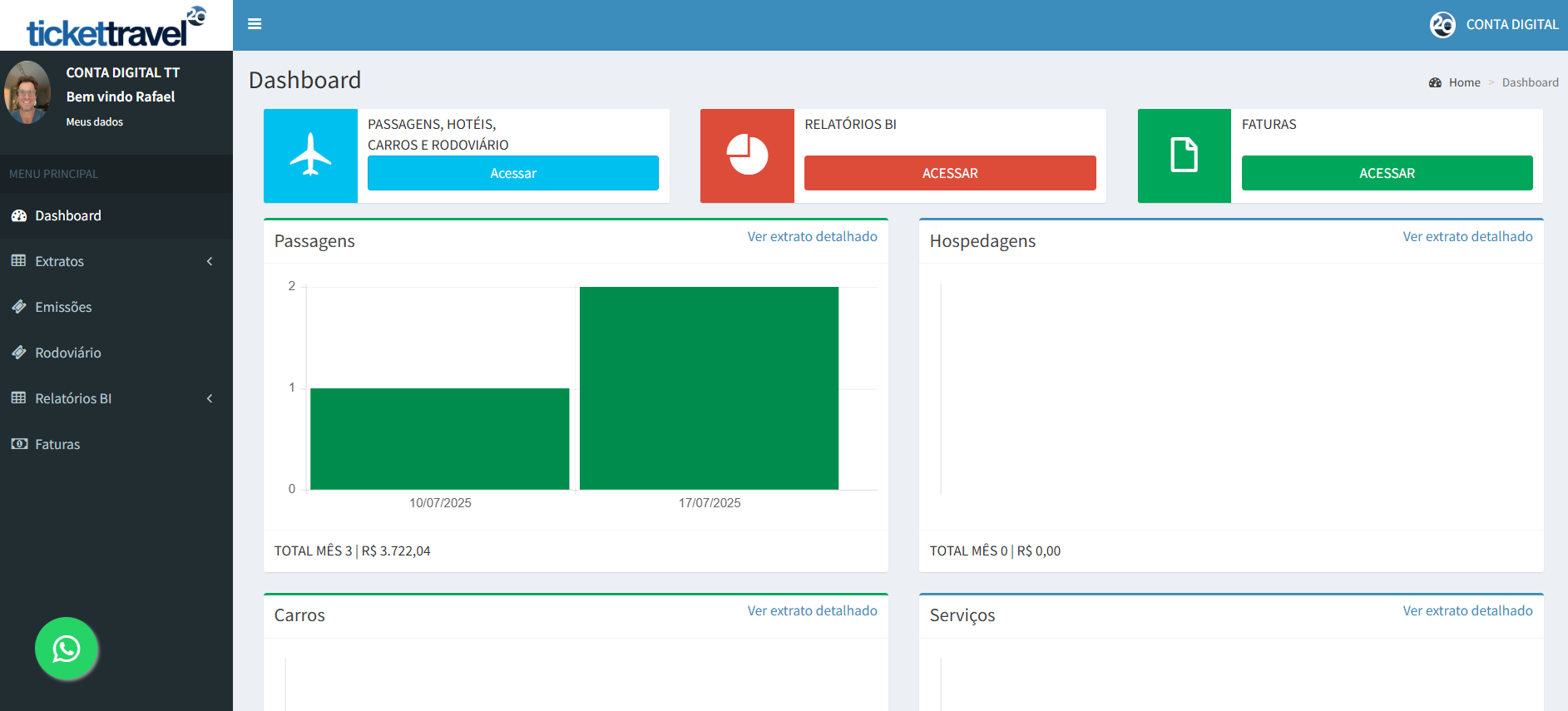
Task: Click the green Faturas document icon
Action: [1184, 156]
